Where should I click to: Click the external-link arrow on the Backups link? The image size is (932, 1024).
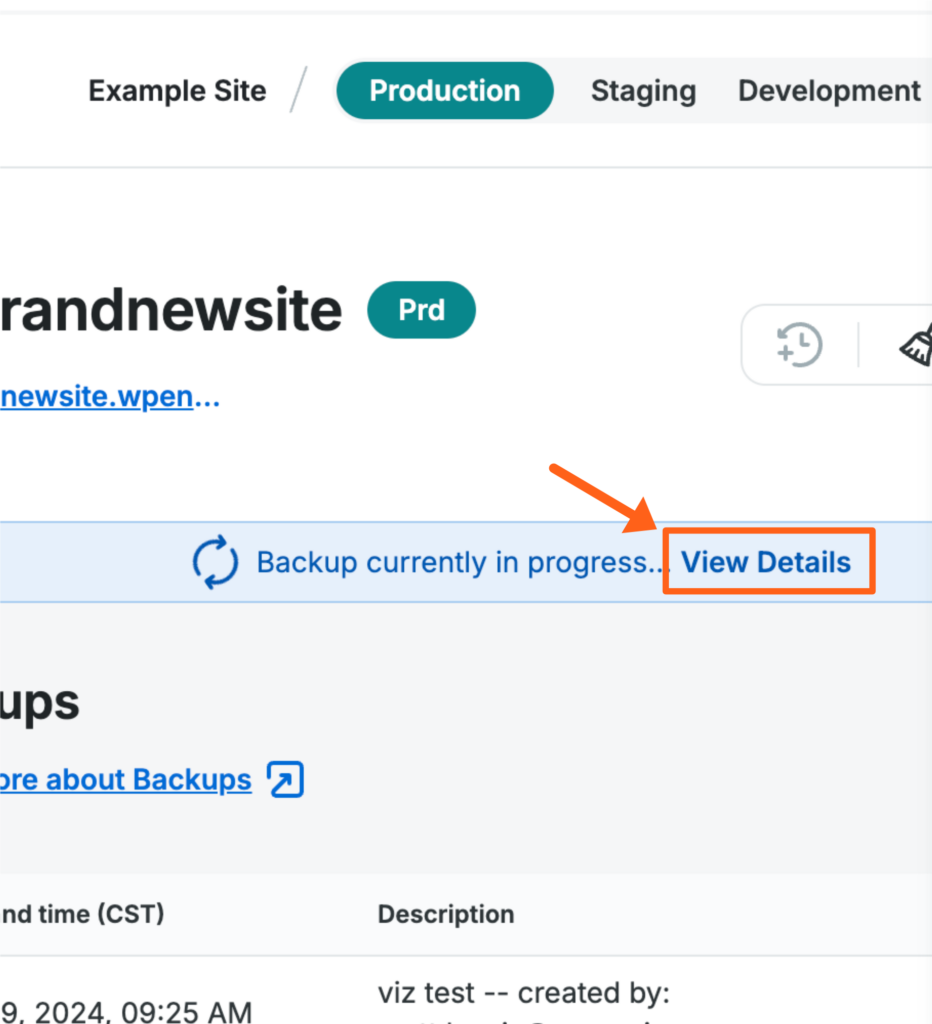pos(285,779)
